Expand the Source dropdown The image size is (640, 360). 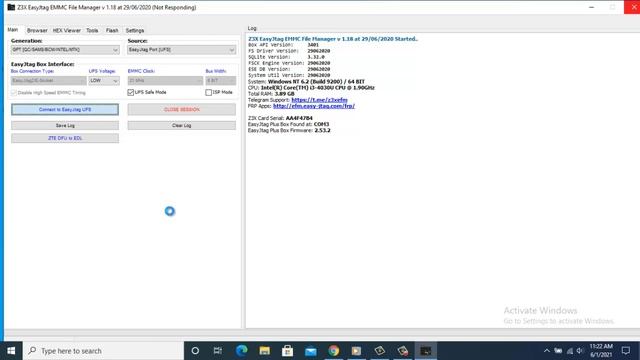click(182, 50)
